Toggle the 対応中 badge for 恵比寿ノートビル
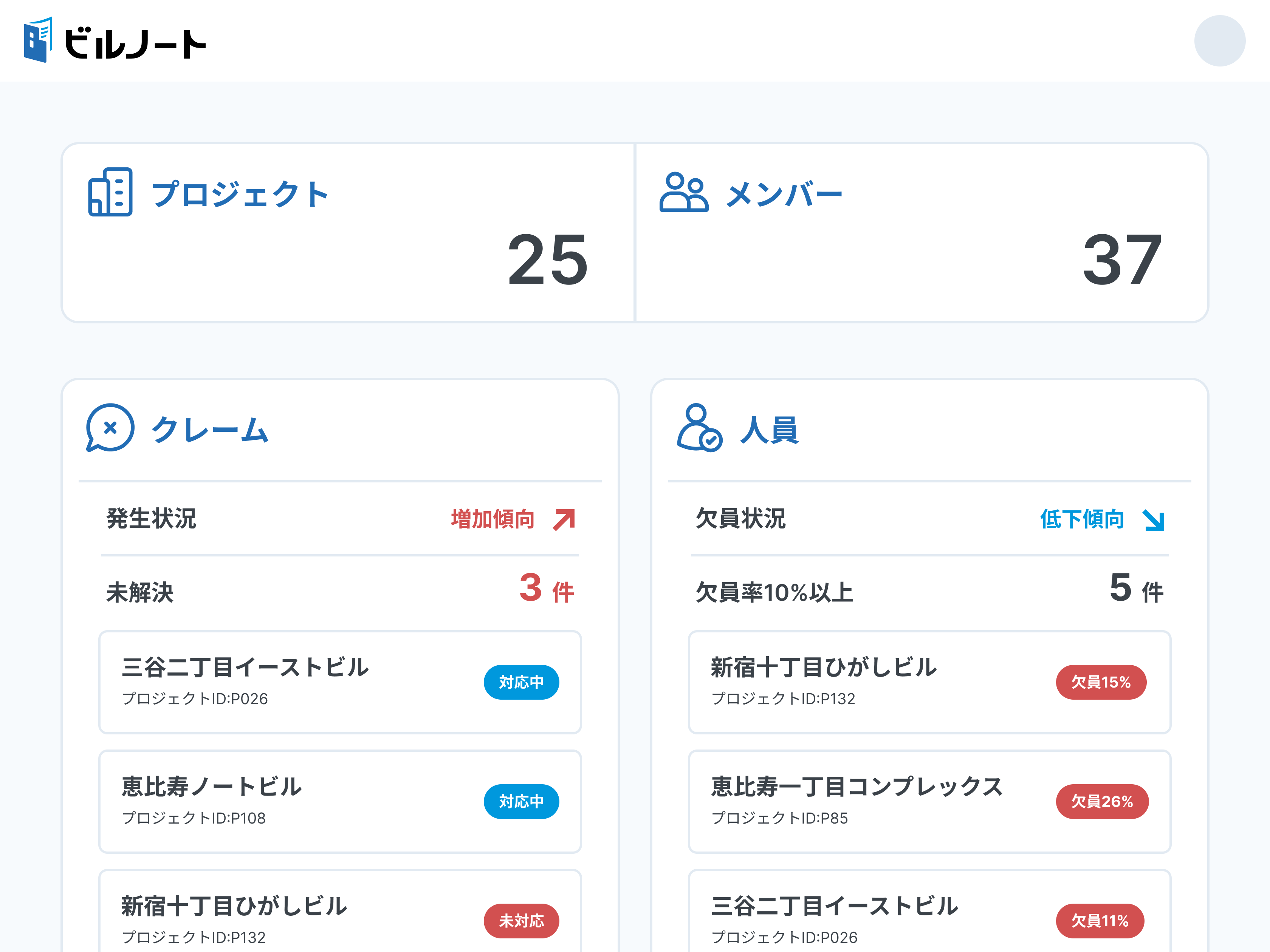The width and height of the screenshot is (1270, 952). point(521,802)
